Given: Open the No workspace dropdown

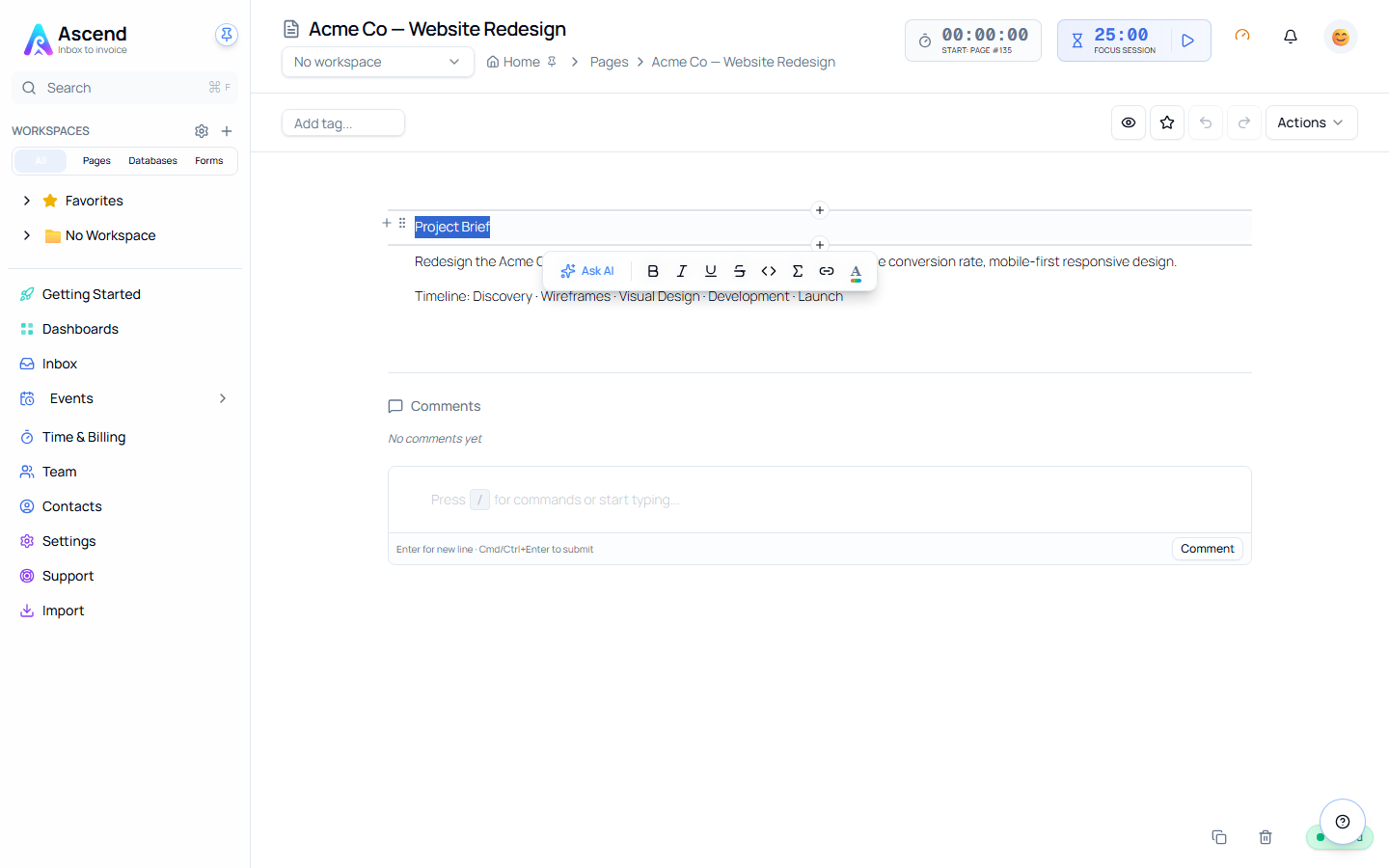Looking at the screenshot, I should pyautogui.click(x=377, y=62).
